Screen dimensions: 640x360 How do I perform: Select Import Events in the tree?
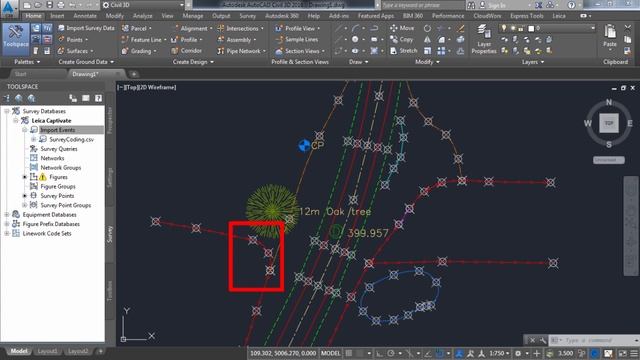click(58, 130)
